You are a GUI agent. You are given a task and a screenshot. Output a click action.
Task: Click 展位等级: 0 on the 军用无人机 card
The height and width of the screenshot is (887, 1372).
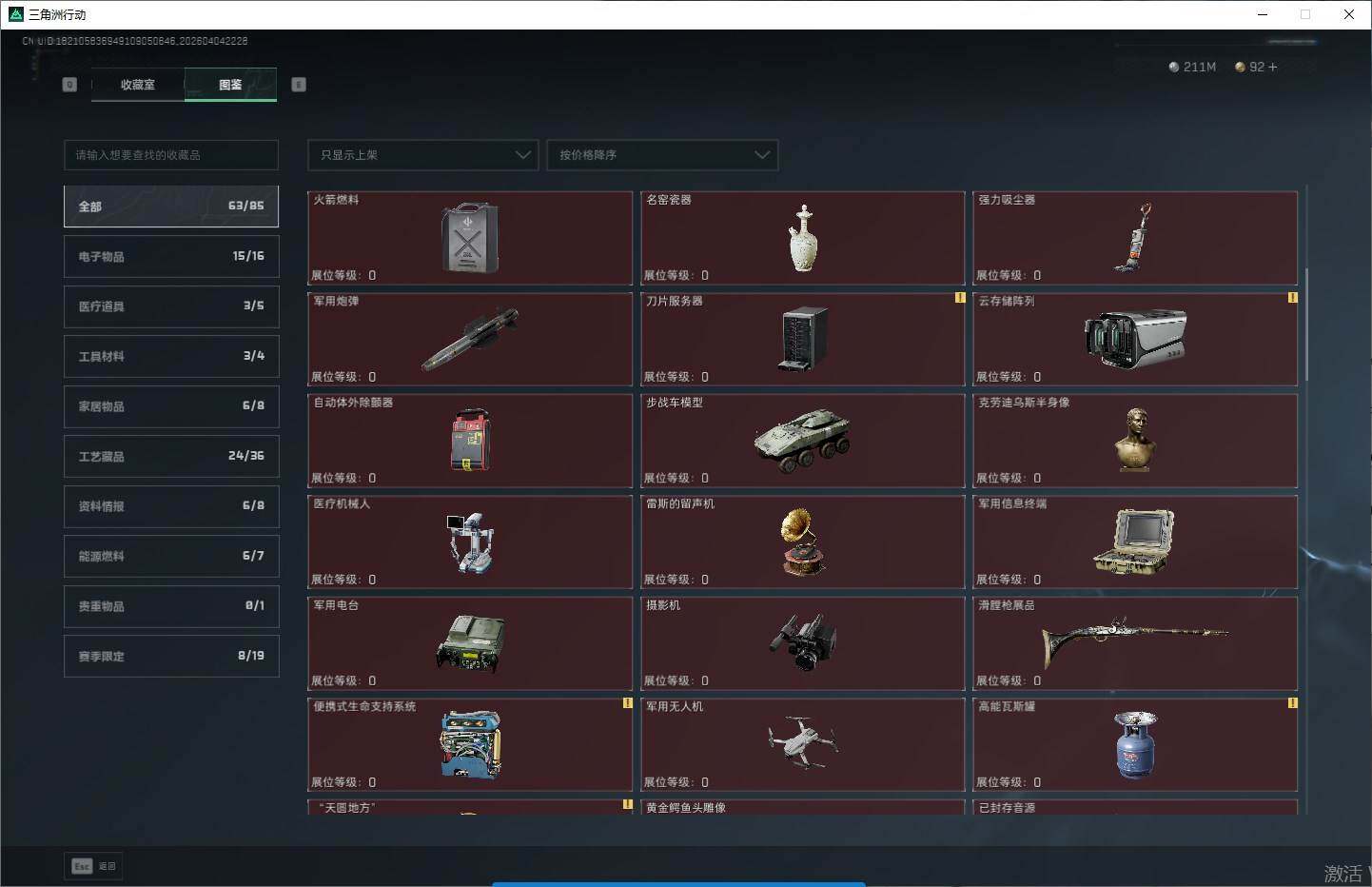(676, 782)
